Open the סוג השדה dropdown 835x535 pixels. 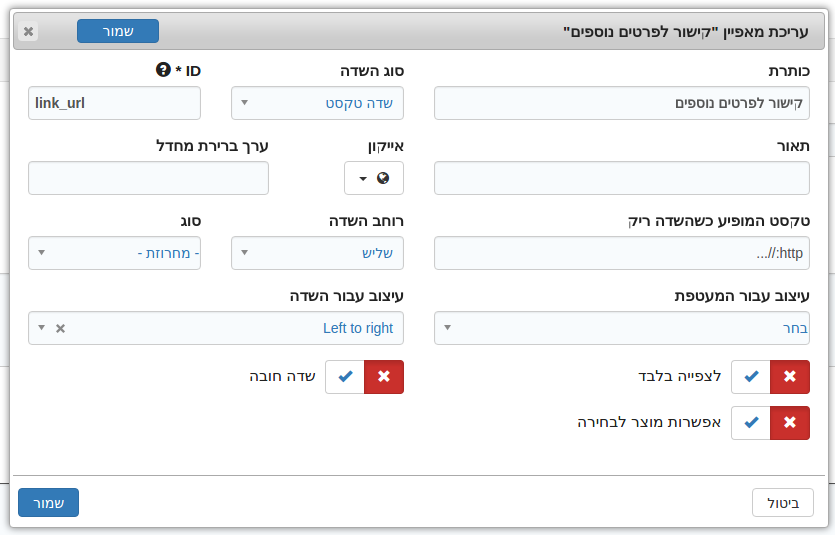click(x=317, y=103)
